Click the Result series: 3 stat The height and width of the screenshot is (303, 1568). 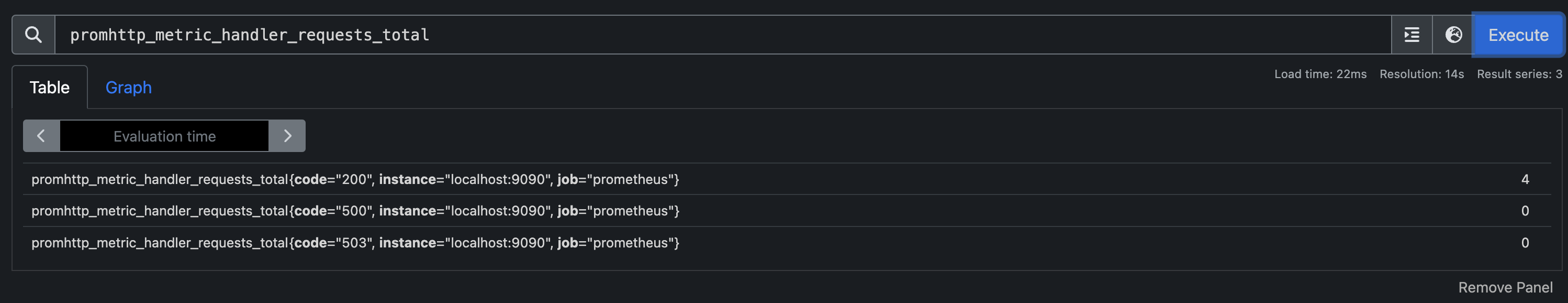click(1519, 74)
